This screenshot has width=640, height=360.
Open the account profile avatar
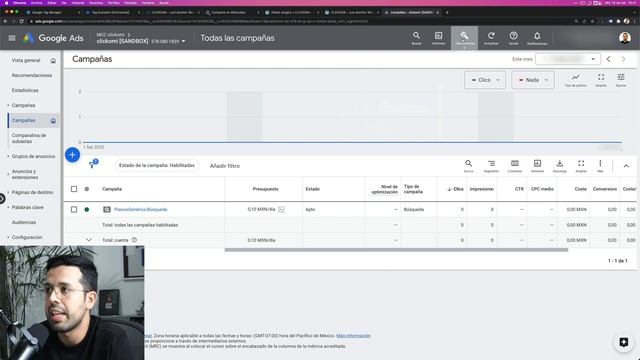pos(624,38)
